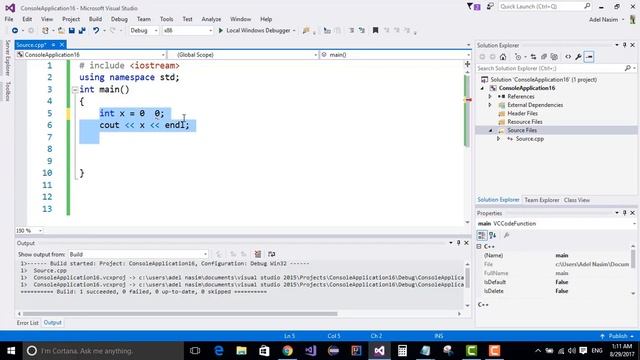Open the Debug configuration dropdown
The width and height of the screenshot is (640, 360).
144,30
